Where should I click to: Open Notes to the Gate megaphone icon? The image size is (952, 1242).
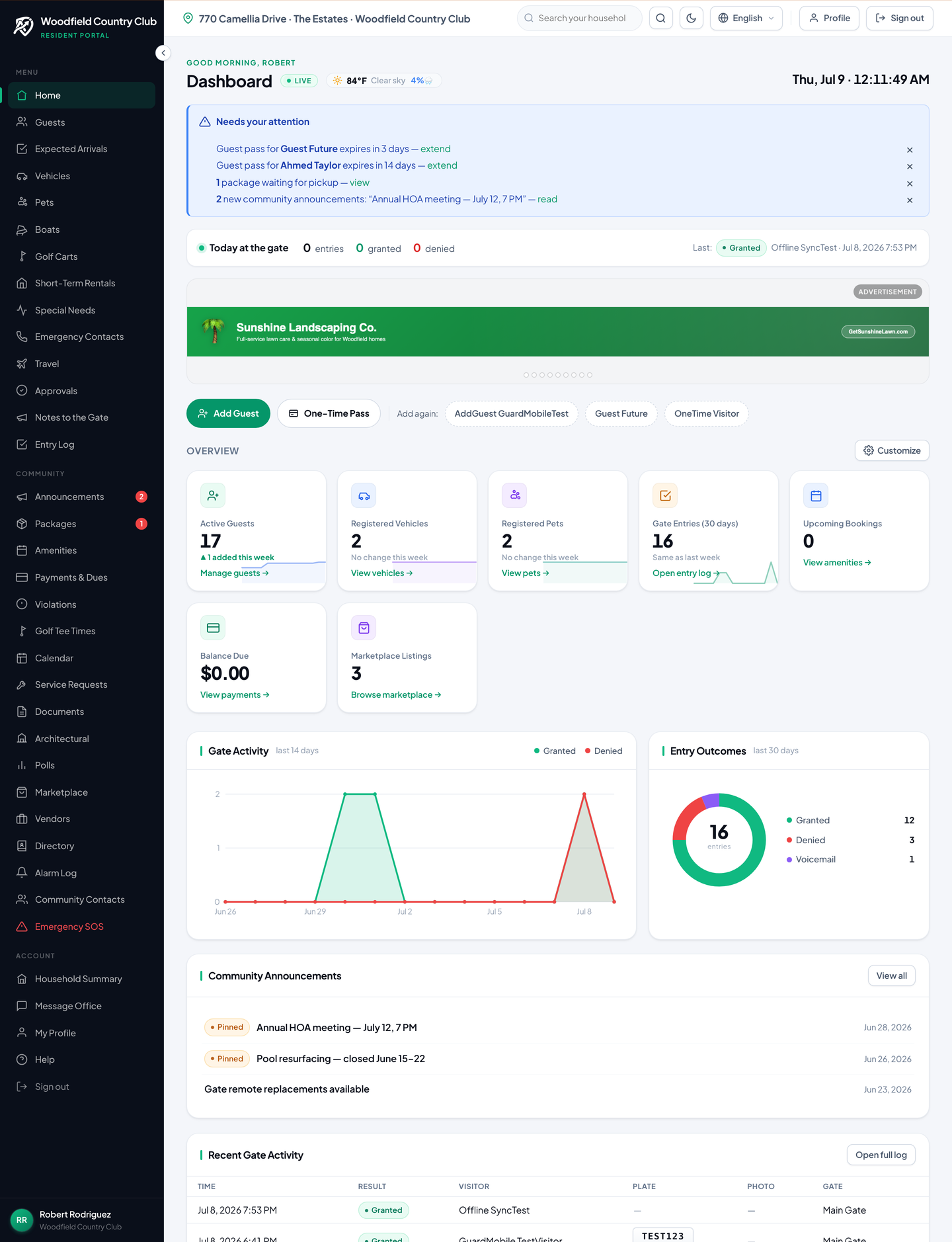(22, 417)
